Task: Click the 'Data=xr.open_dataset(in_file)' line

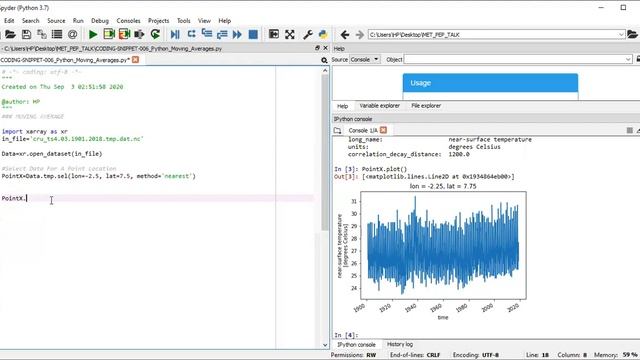Action: 52,154
